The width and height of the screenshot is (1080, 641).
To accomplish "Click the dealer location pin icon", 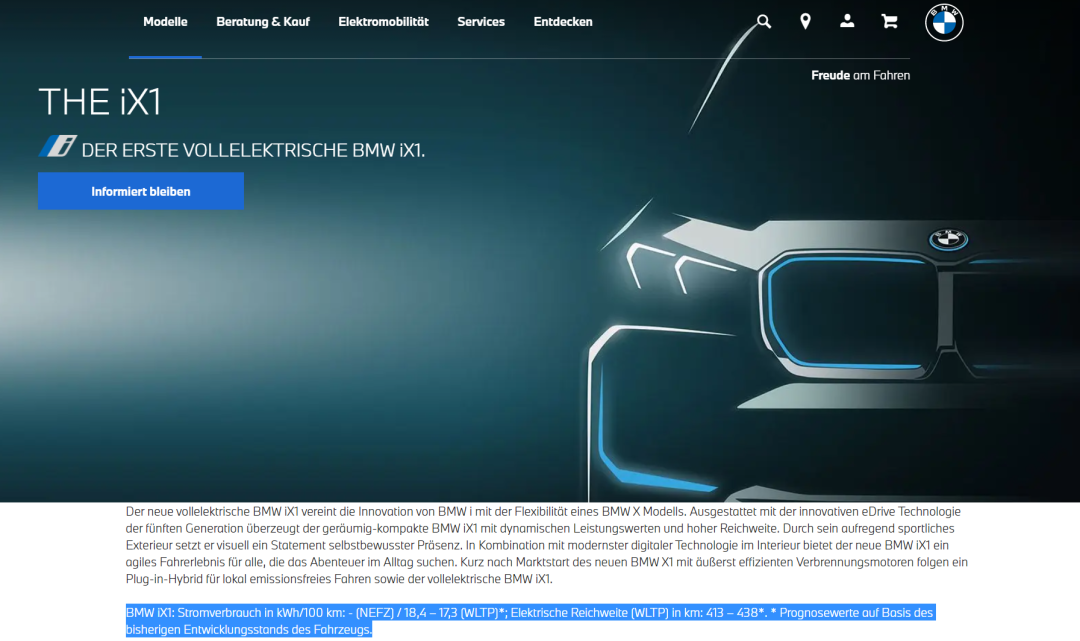I will (805, 21).
